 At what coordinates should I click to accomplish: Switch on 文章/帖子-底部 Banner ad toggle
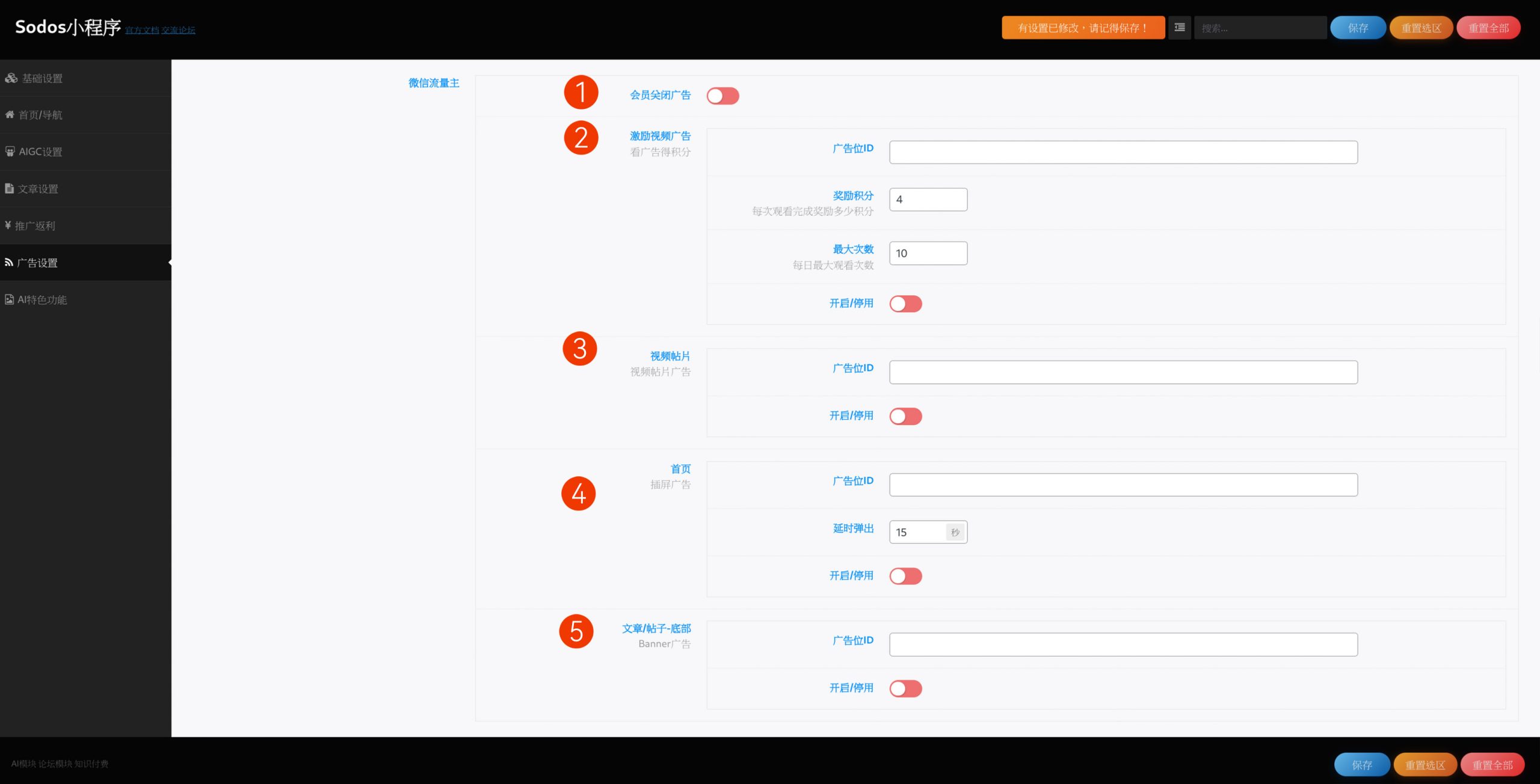905,688
